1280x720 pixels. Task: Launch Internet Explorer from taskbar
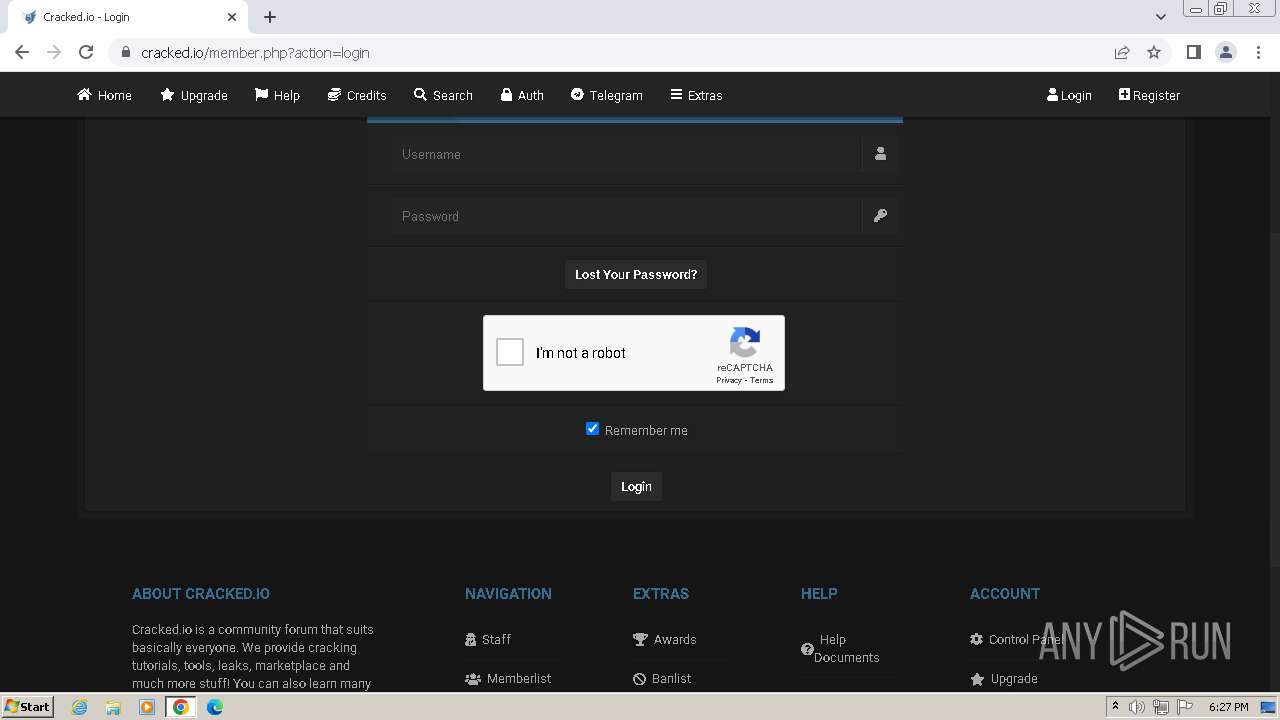[79, 707]
